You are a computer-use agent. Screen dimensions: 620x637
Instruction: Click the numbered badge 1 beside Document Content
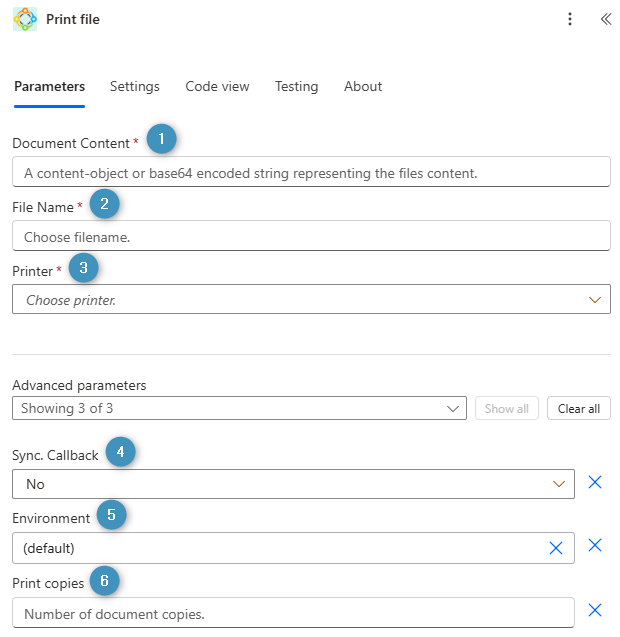pos(162,140)
